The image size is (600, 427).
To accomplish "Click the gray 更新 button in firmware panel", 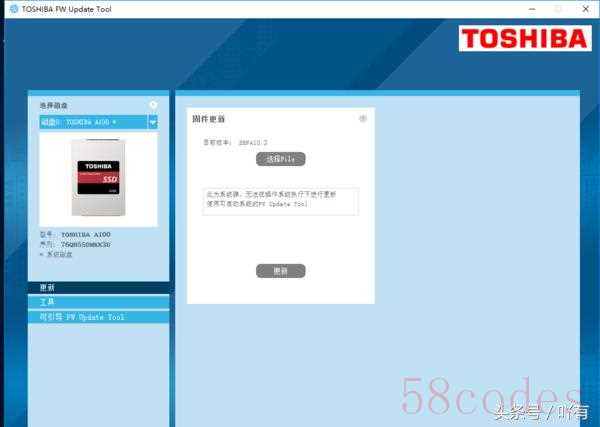I will [281, 271].
